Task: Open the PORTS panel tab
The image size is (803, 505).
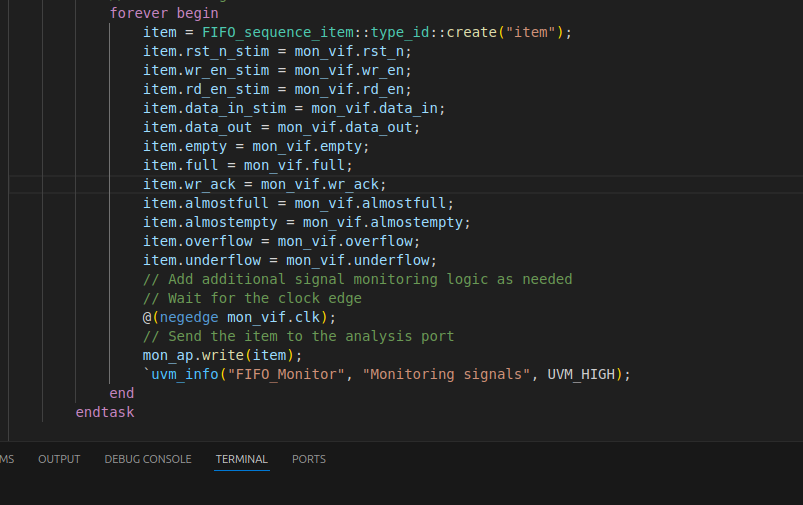Action: (309, 459)
